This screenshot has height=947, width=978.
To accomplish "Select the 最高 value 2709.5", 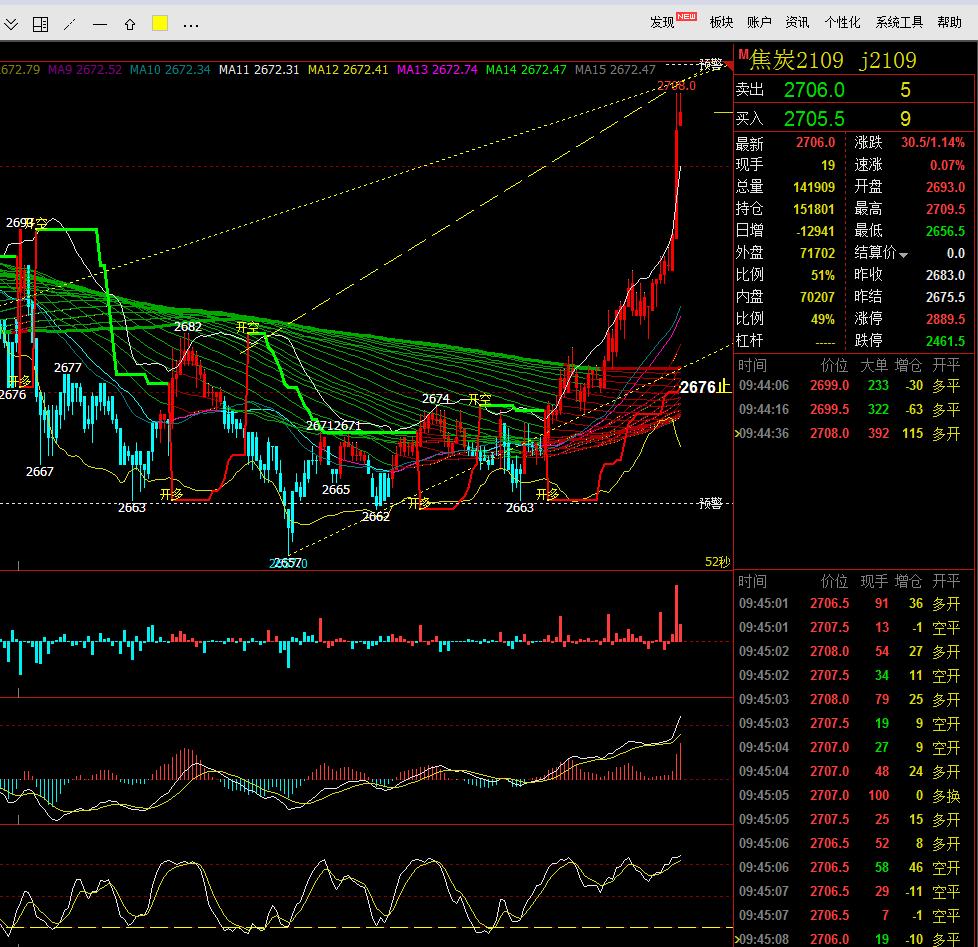I will click(x=945, y=209).
